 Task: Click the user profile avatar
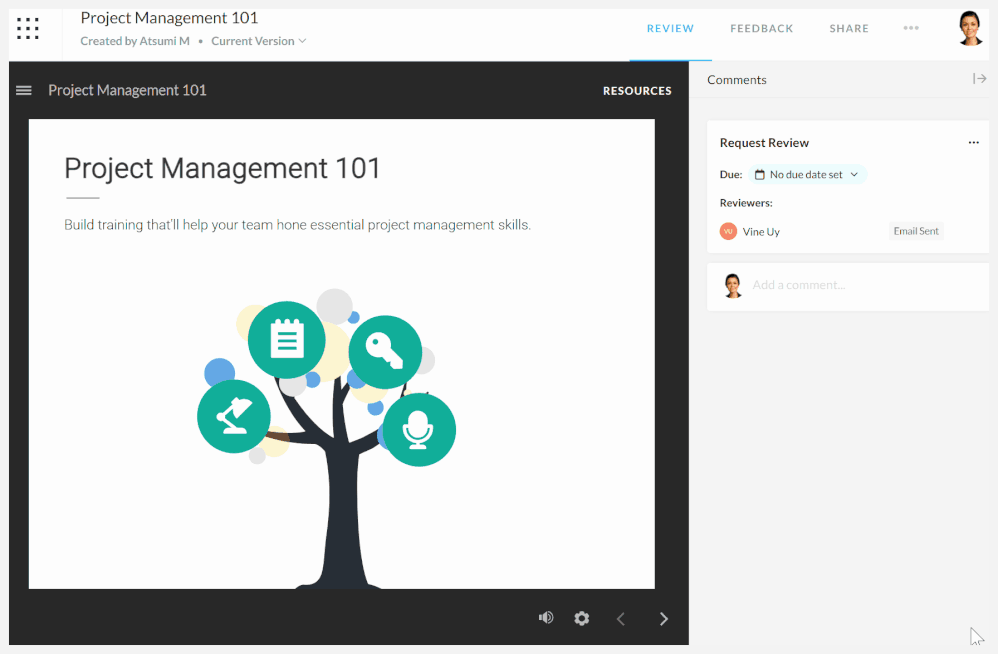coord(970,28)
